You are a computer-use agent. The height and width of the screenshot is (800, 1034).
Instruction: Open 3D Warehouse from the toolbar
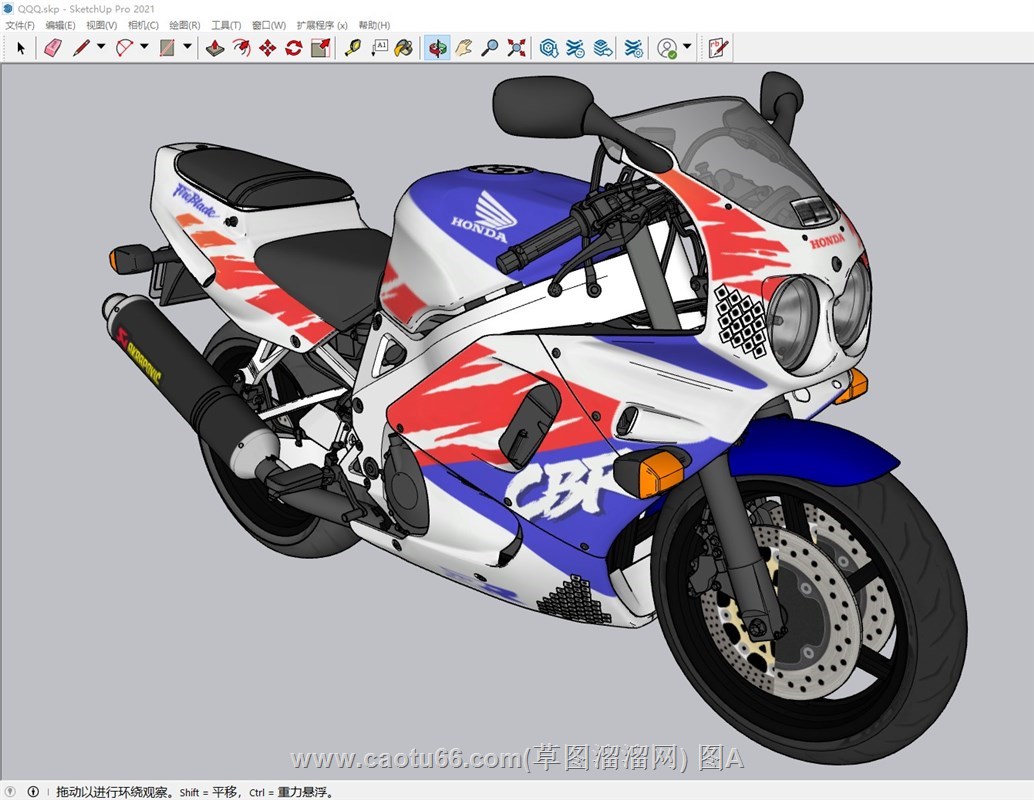click(x=549, y=47)
